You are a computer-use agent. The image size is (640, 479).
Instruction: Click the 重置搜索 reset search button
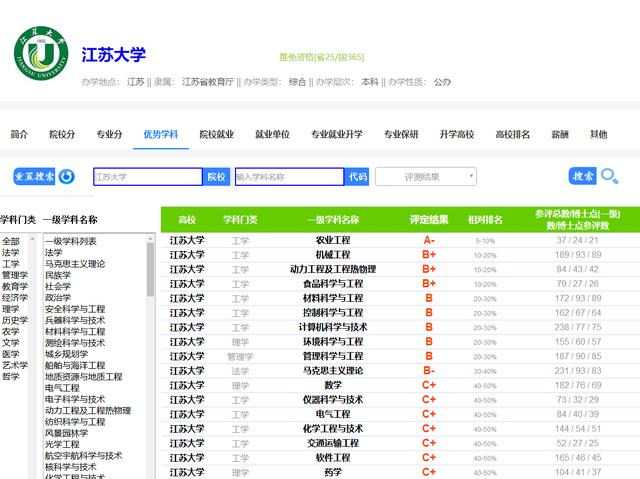pos(34,177)
